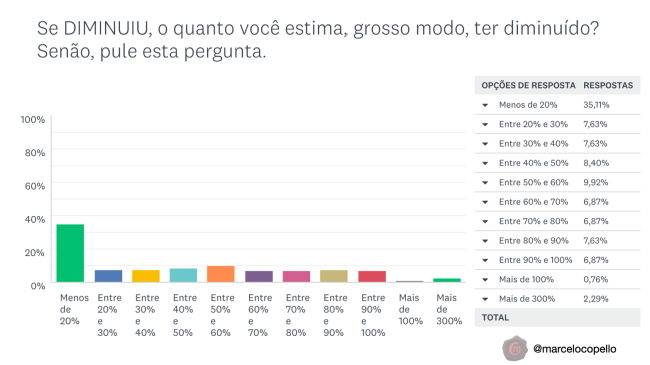The height and width of the screenshot is (365, 650).
Task: Click arrow next to 'Entre 90% e 100%'
Action: (x=485, y=260)
